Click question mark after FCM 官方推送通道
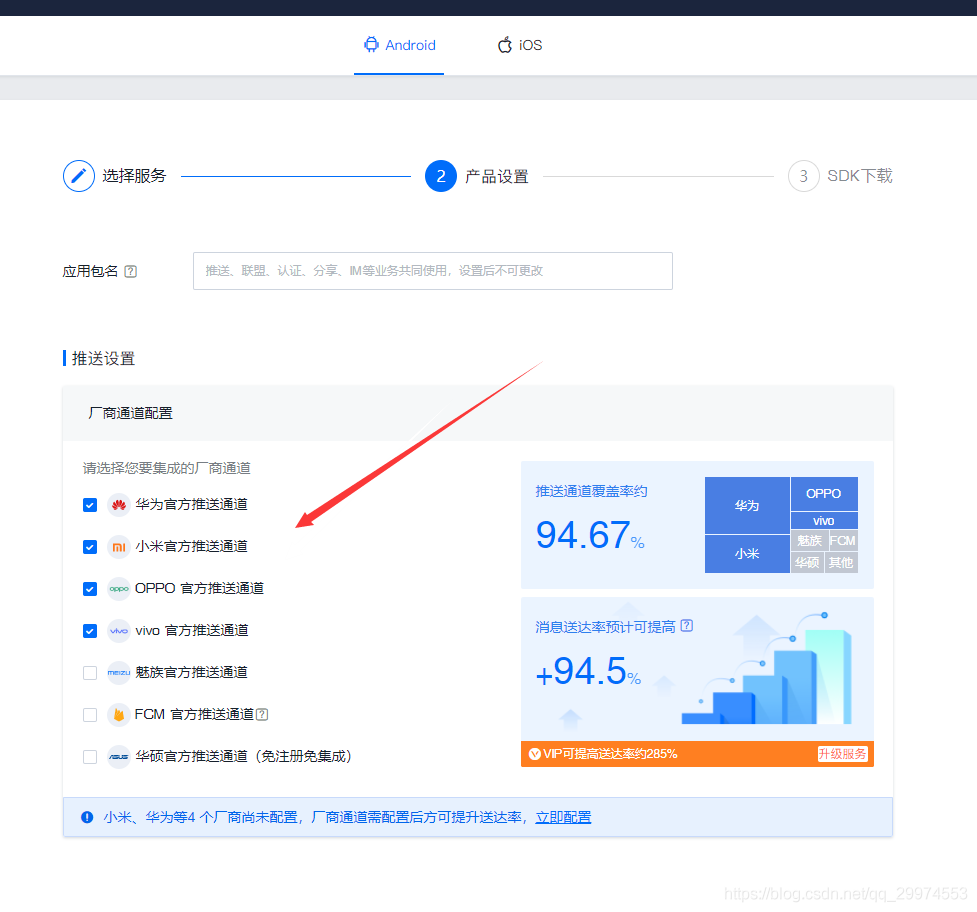The width and height of the screenshot is (977, 912). pos(262,714)
